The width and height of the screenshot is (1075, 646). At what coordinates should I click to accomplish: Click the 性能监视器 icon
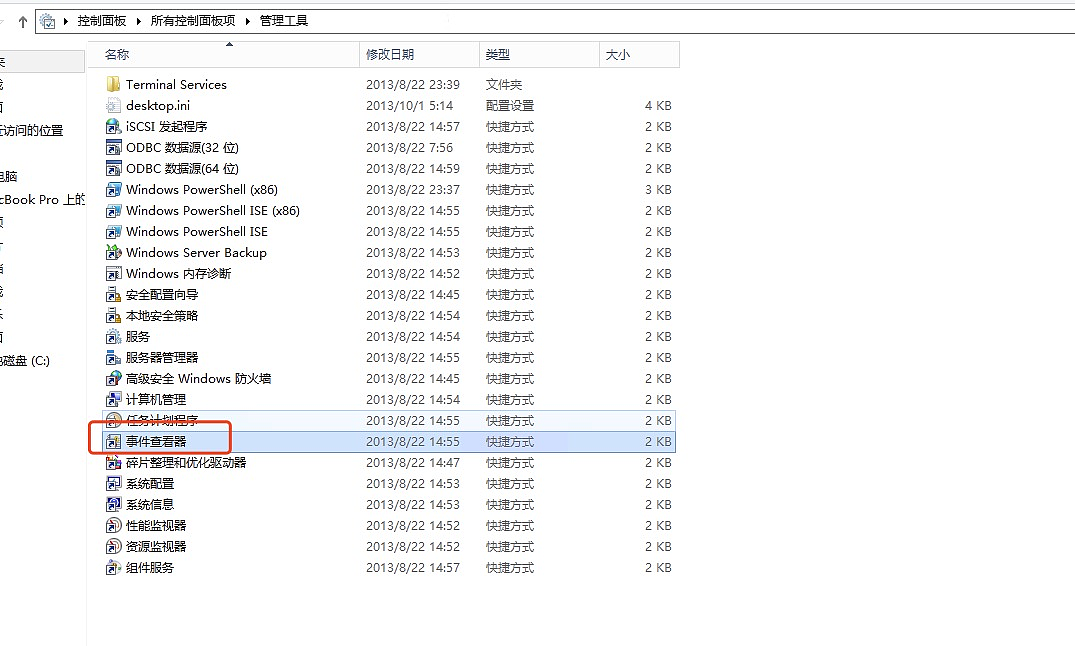point(113,526)
